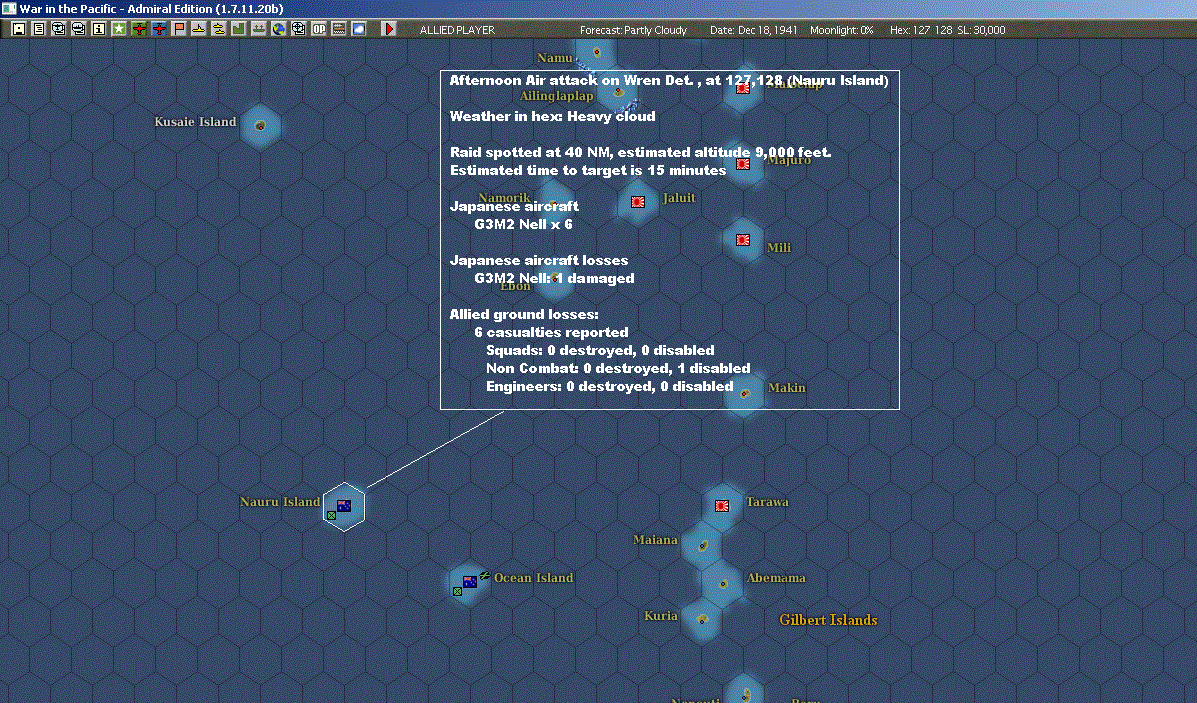Click the red plane on green icon
This screenshot has width=1197, height=703.
click(139, 29)
